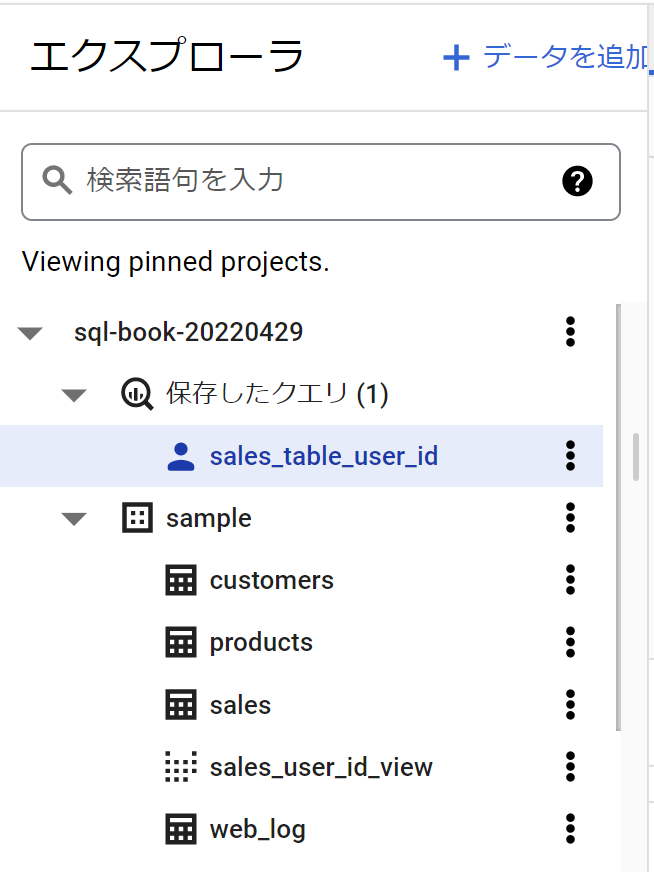This screenshot has height=872, width=654.
Task: Open the sales_user_id_view view
Action: pyautogui.click(x=321, y=767)
